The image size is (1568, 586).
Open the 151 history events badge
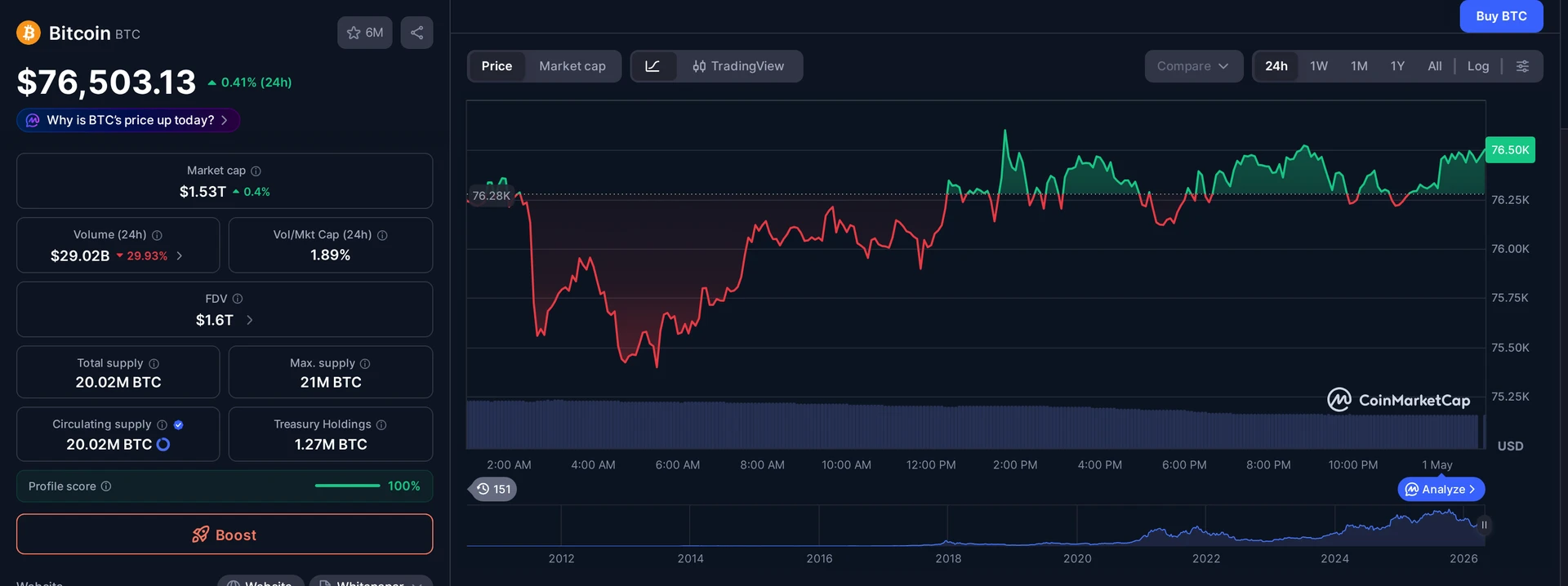pyautogui.click(x=493, y=489)
